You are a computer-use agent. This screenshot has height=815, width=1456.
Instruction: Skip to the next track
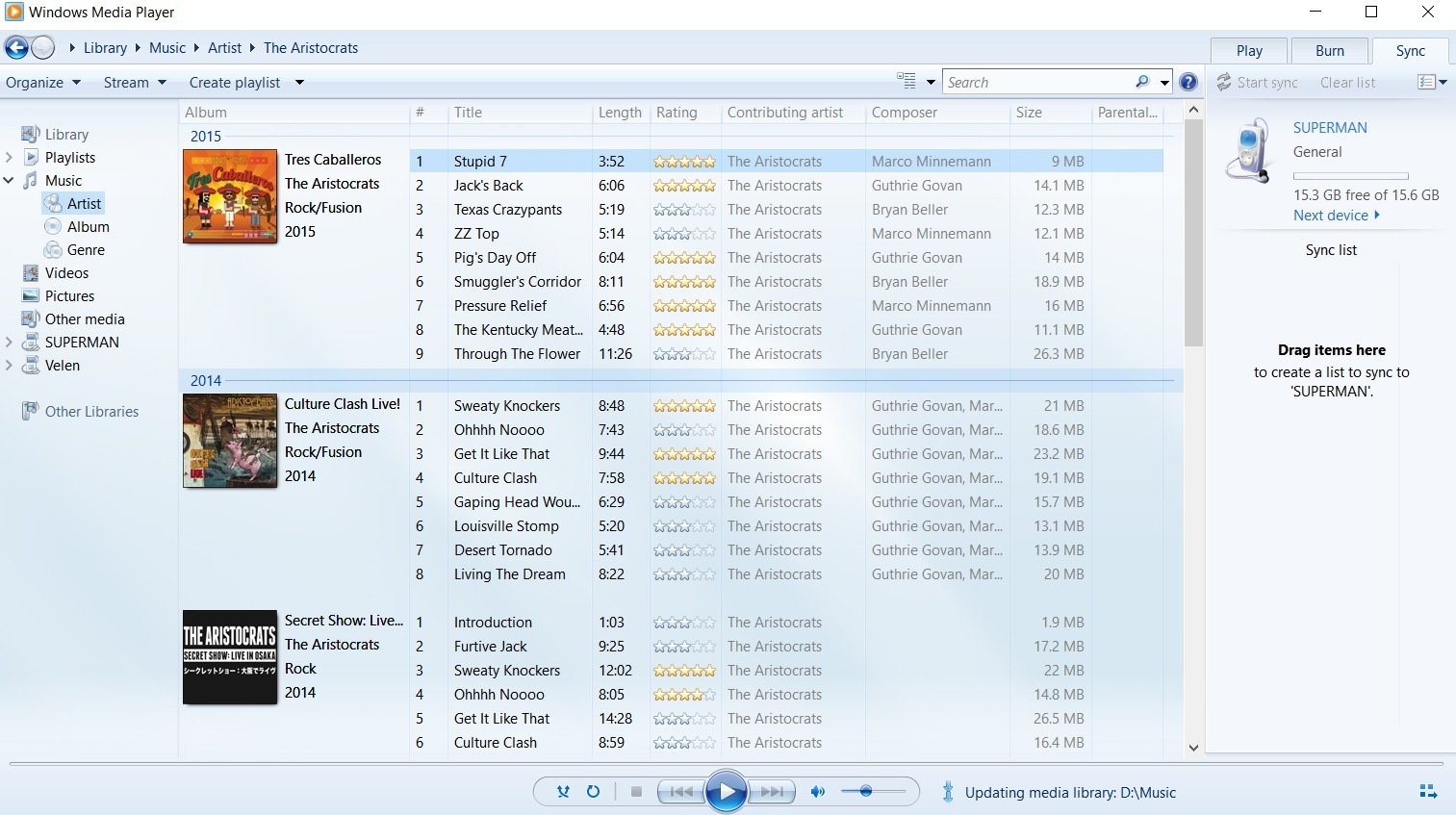pos(773,792)
